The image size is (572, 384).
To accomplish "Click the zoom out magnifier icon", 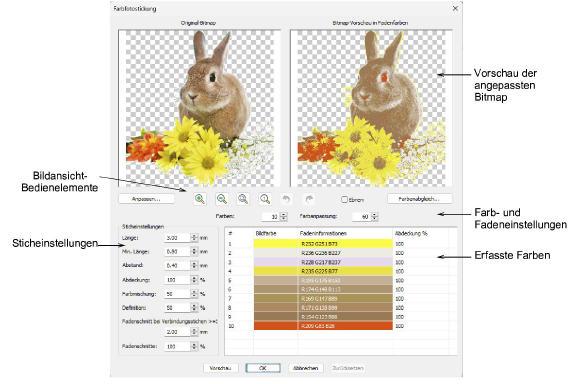I will pyautogui.click(x=222, y=199).
